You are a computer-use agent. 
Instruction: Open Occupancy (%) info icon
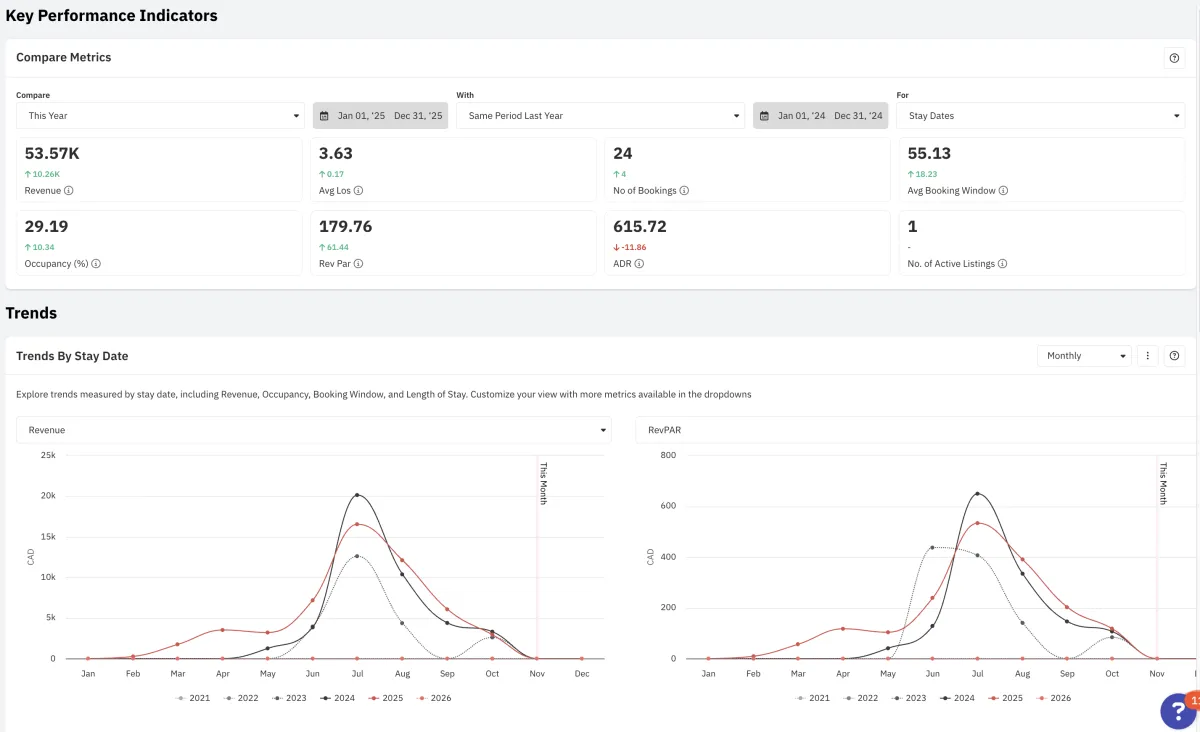pyautogui.click(x=97, y=265)
